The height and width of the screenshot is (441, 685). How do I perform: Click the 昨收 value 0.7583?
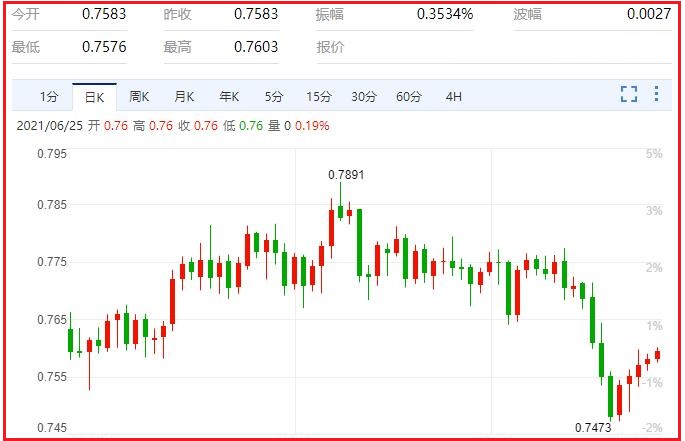256,14
